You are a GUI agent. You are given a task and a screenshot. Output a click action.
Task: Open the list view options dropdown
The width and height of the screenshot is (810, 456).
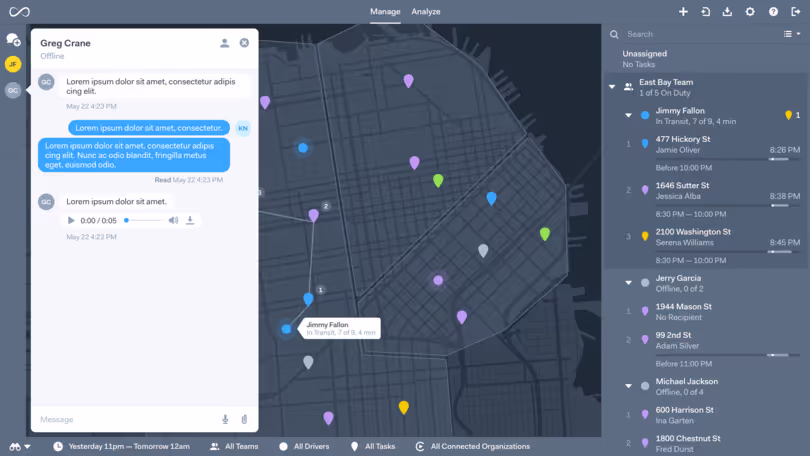[x=792, y=34]
